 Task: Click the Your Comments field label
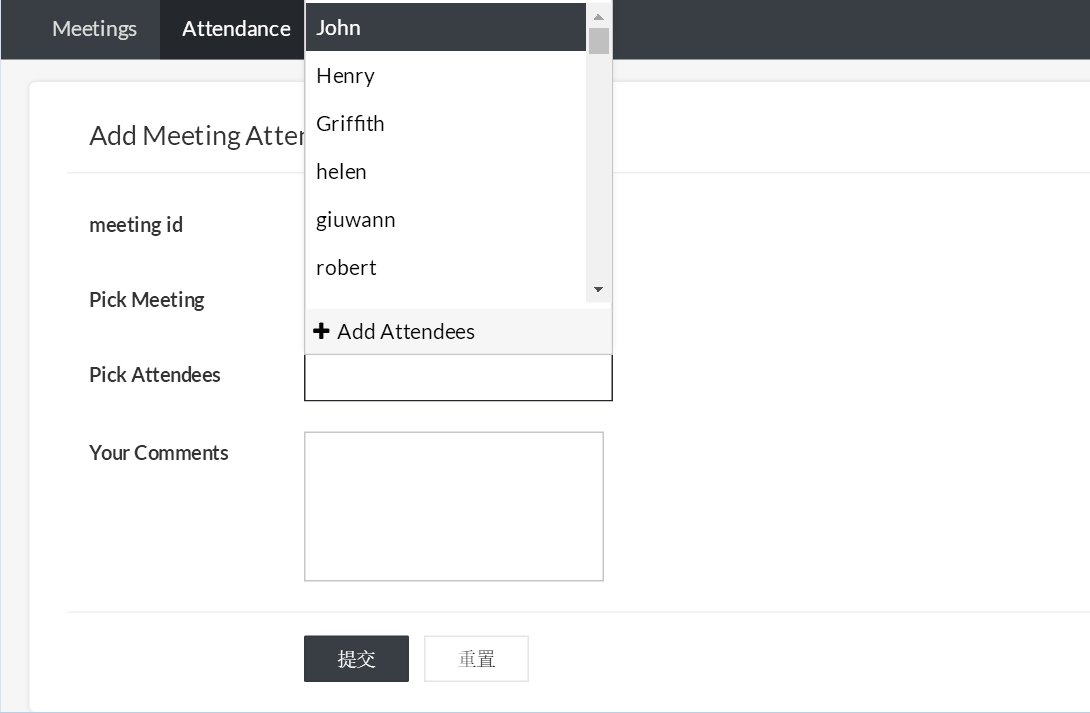tap(159, 453)
